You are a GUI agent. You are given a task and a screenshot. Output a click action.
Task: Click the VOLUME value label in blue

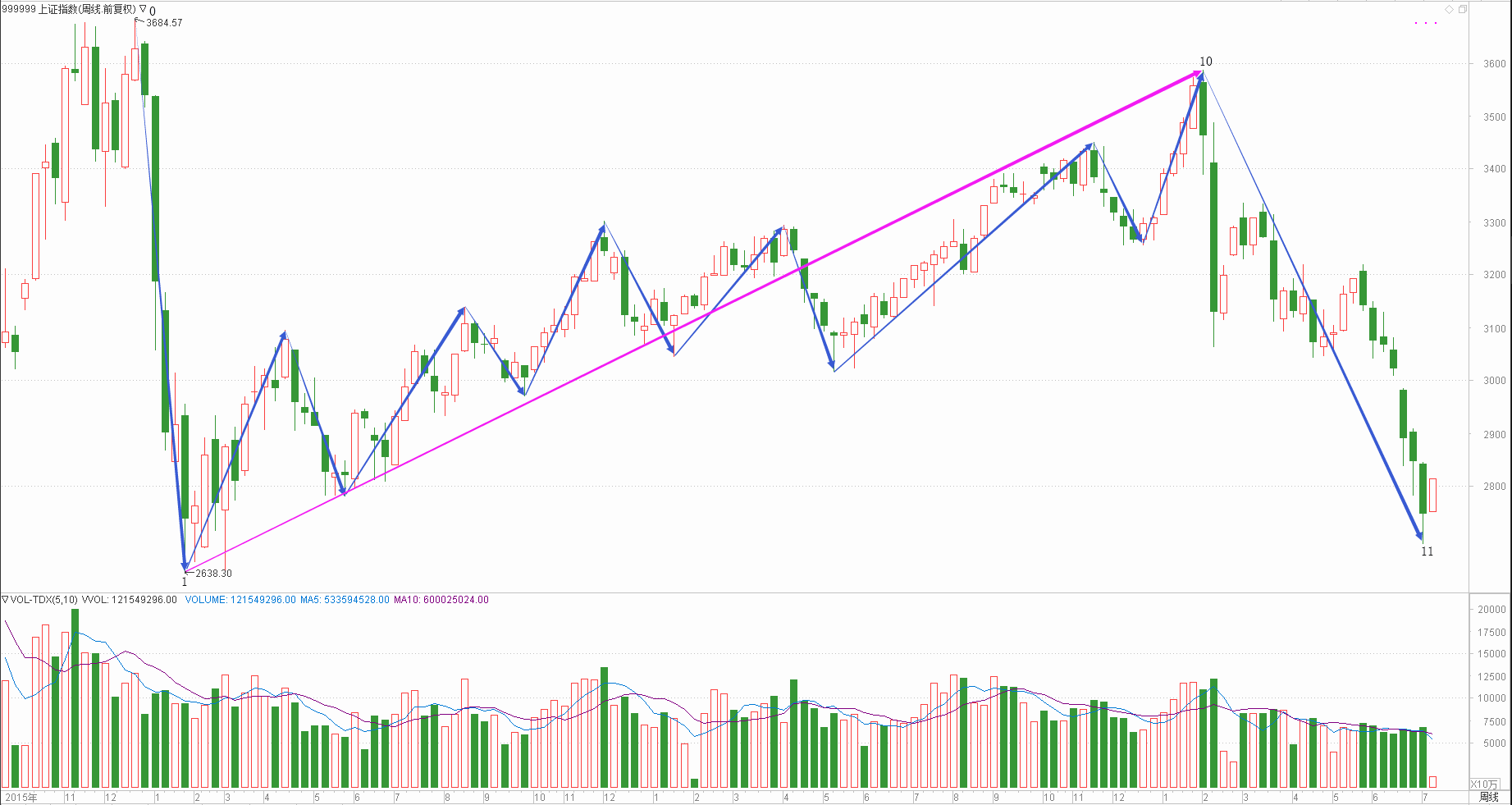(x=240, y=600)
